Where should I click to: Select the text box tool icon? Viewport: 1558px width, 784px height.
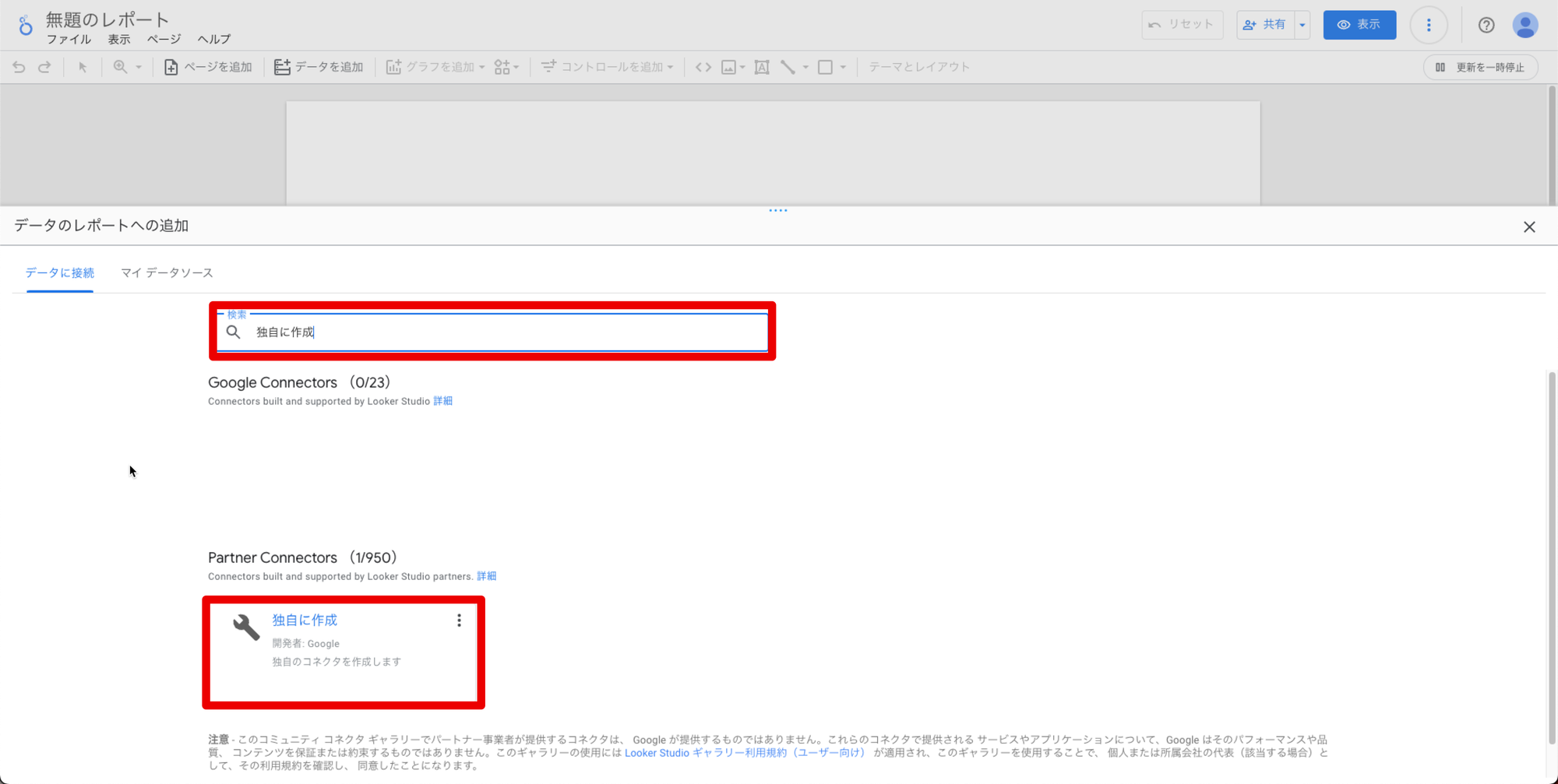coord(762,67)
